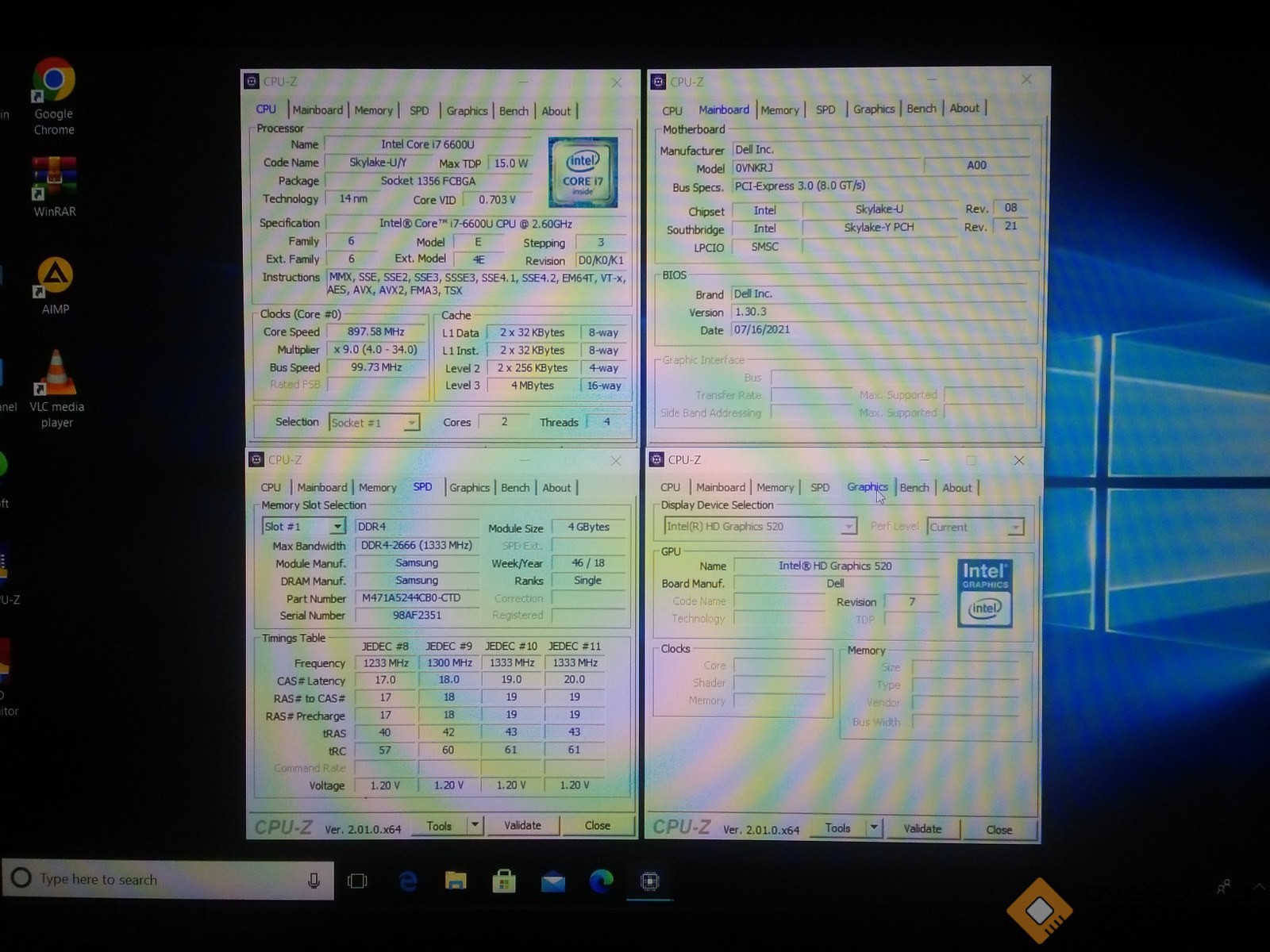The image size is (1270, 952).
Task: Open Internet Explorer from taskbar
Action: pyautogui.click(x=408, y=881)
